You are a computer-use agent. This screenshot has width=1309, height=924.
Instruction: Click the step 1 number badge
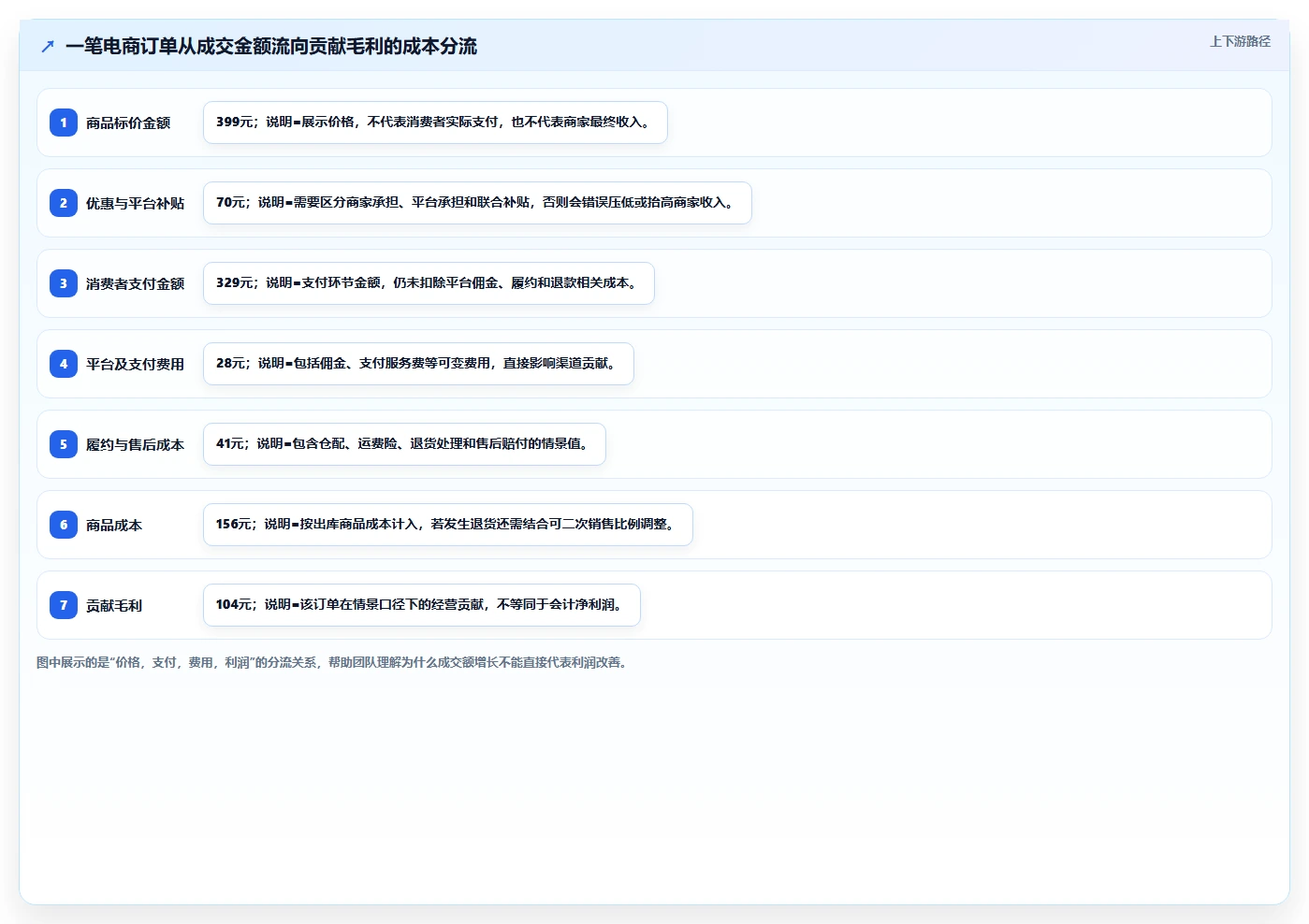tap(64, 123)
